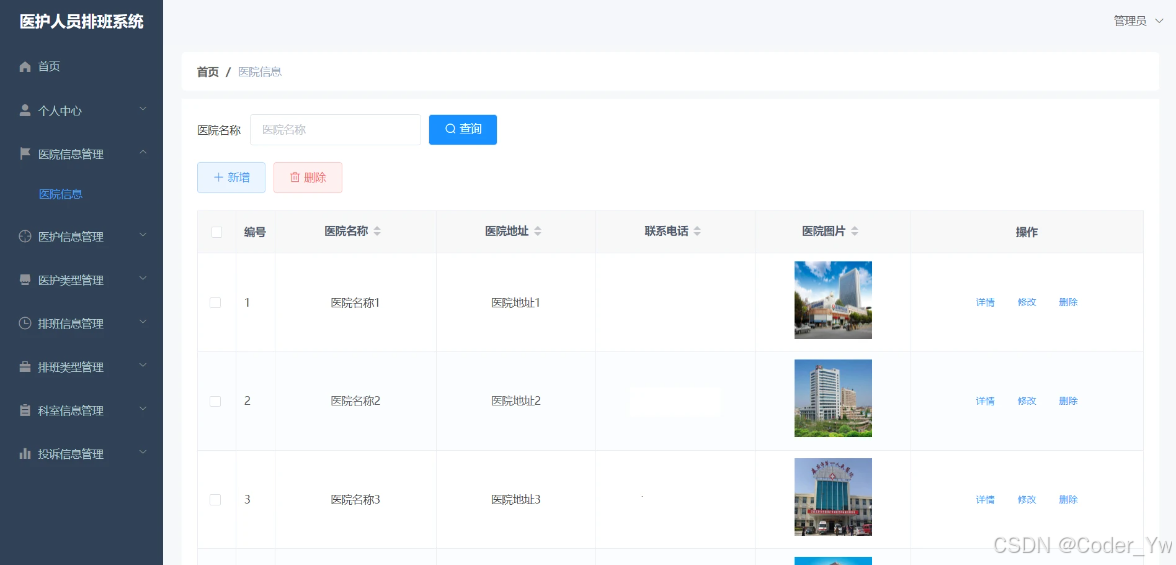Viewport: 1176px width, 565px height.
Task: Click the circle icon for 医护信息管理
Action: pos(25,236)
